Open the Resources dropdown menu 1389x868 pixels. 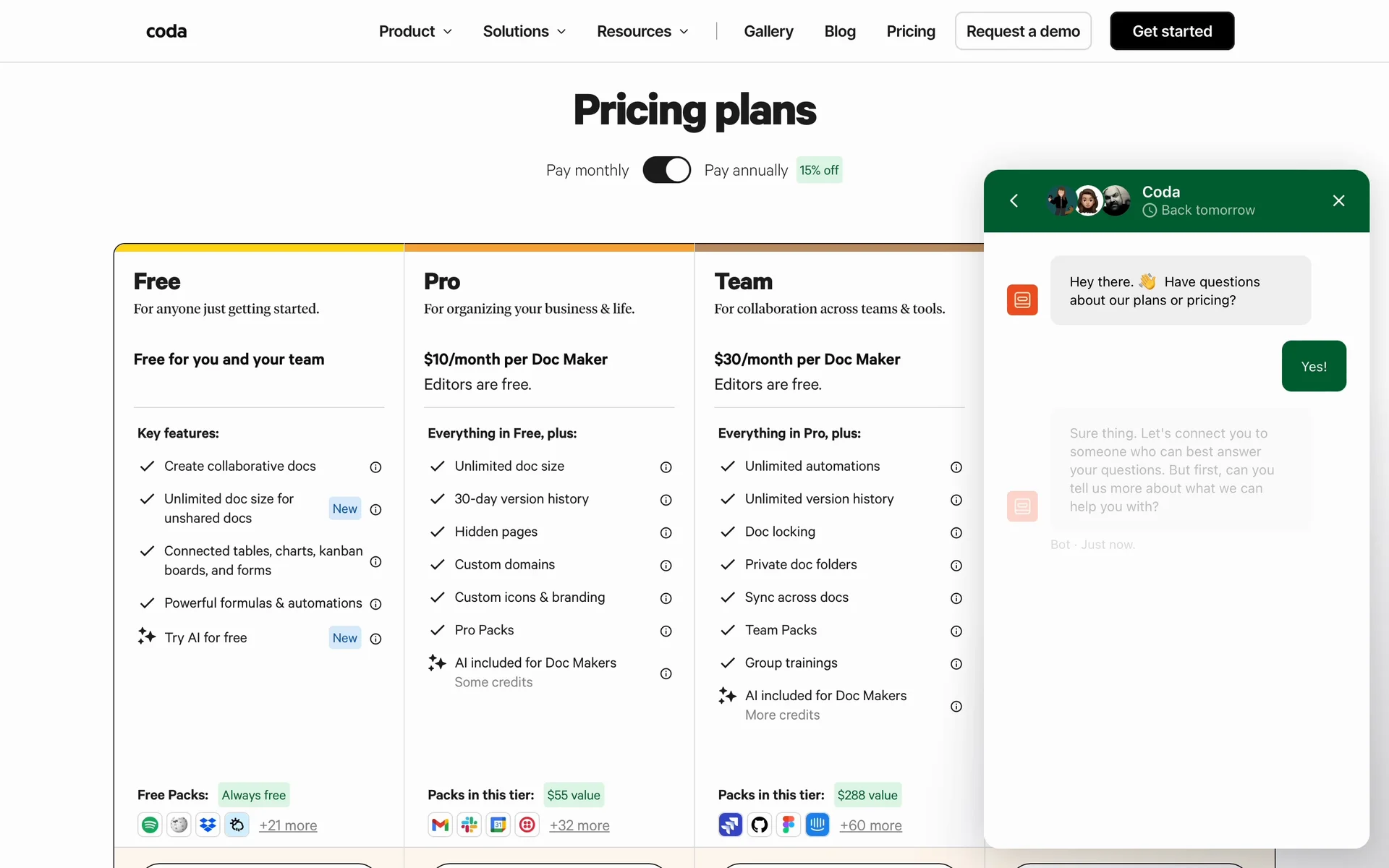click(642, 31)
